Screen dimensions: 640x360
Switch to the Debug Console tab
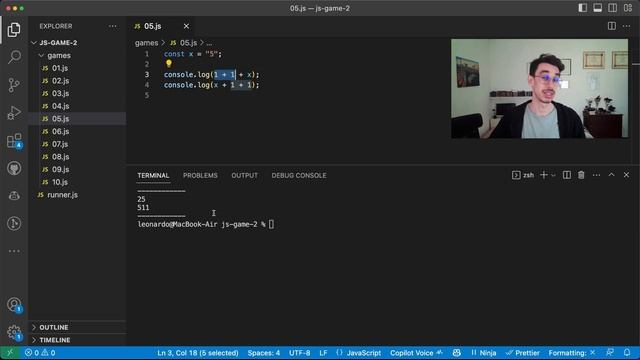(x=299, y=176)
